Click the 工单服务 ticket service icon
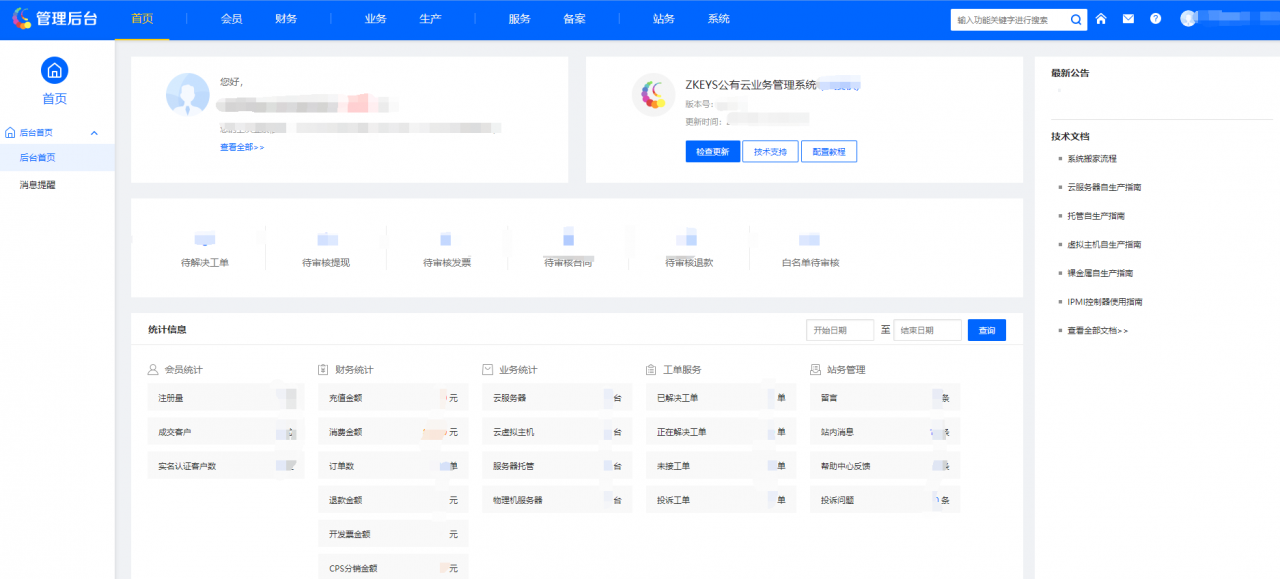Image resolution: width=1280 pixels, height=579 pixels. pyautogui.click(x=649, y=367)
